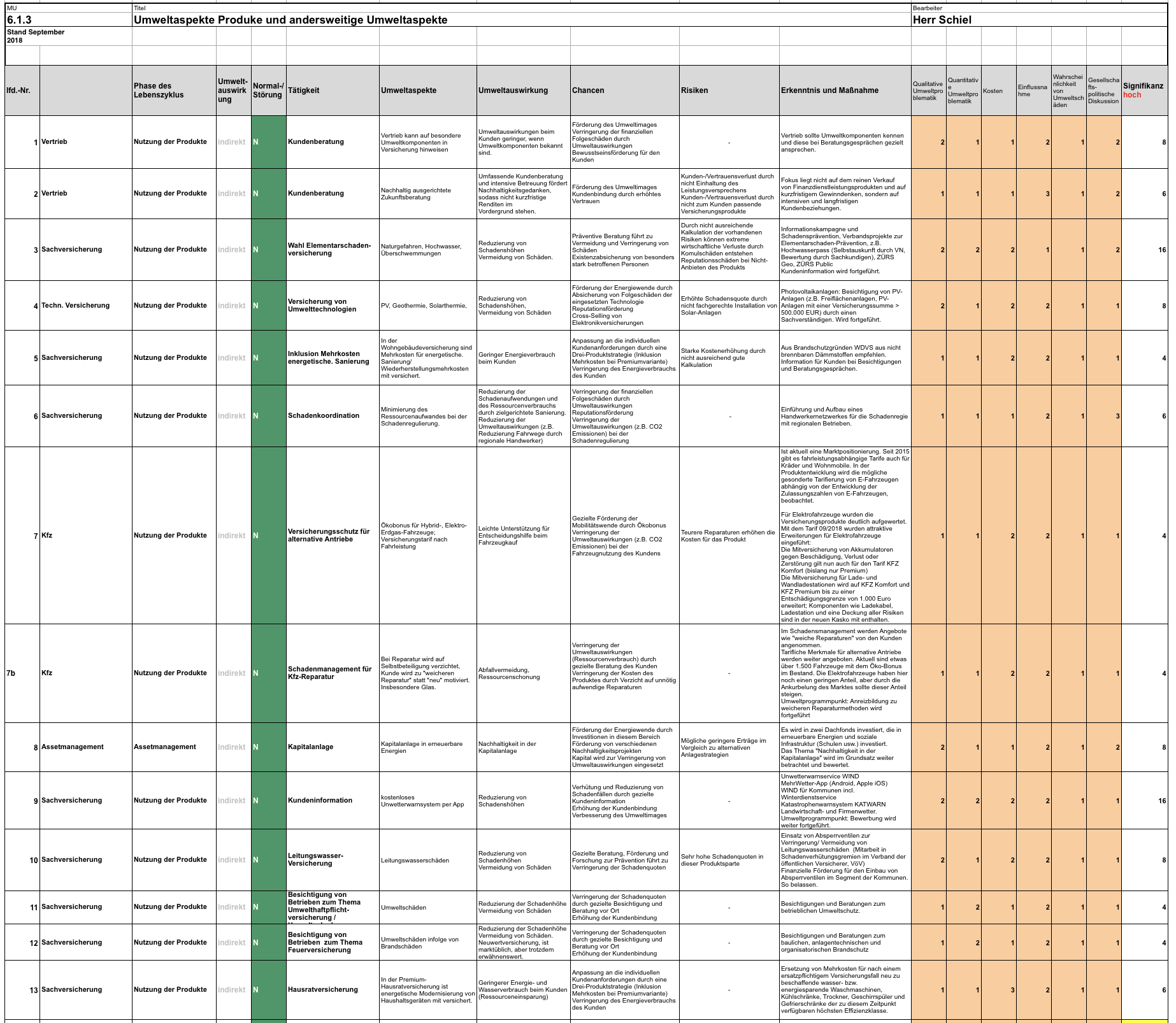This screenshot has height=1023, width=1176.
Task: Select 'Wahl Elementarschaden-versicherung' activity cell
Action: 329,249
